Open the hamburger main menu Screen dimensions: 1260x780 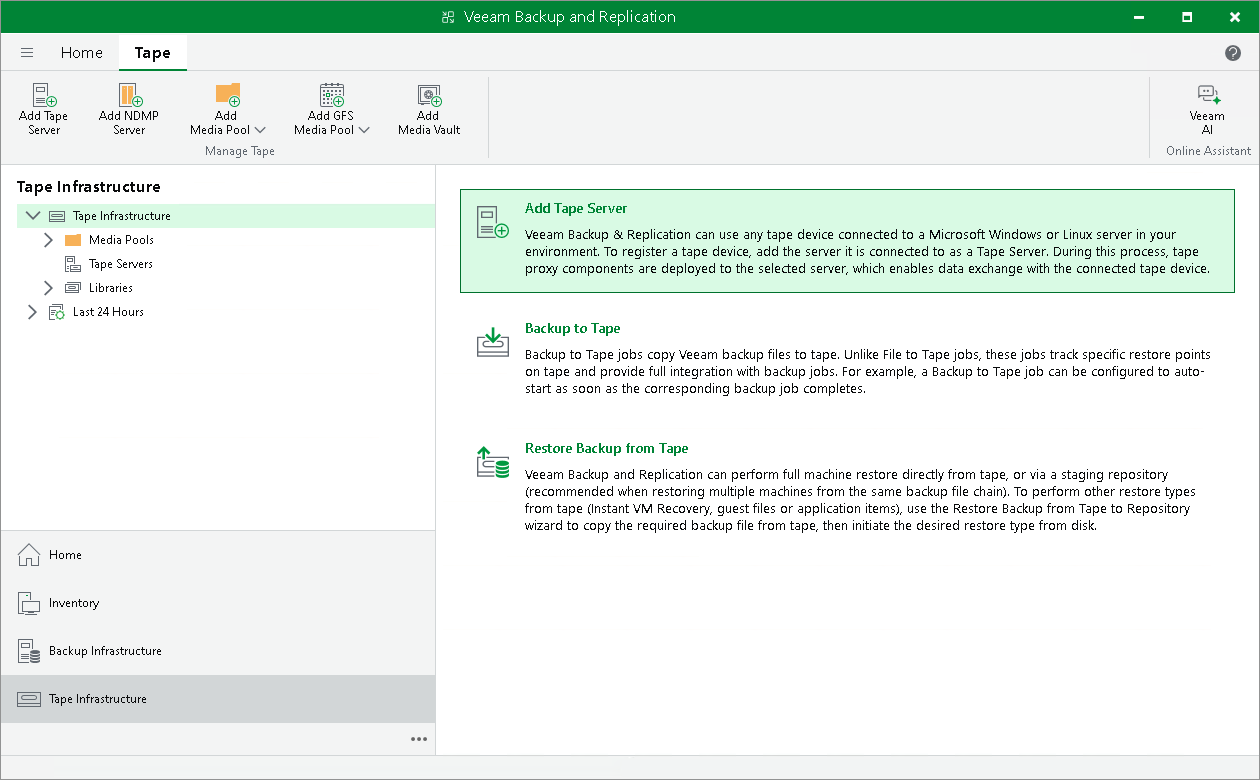pyautogui.click(x=27, y=53)
